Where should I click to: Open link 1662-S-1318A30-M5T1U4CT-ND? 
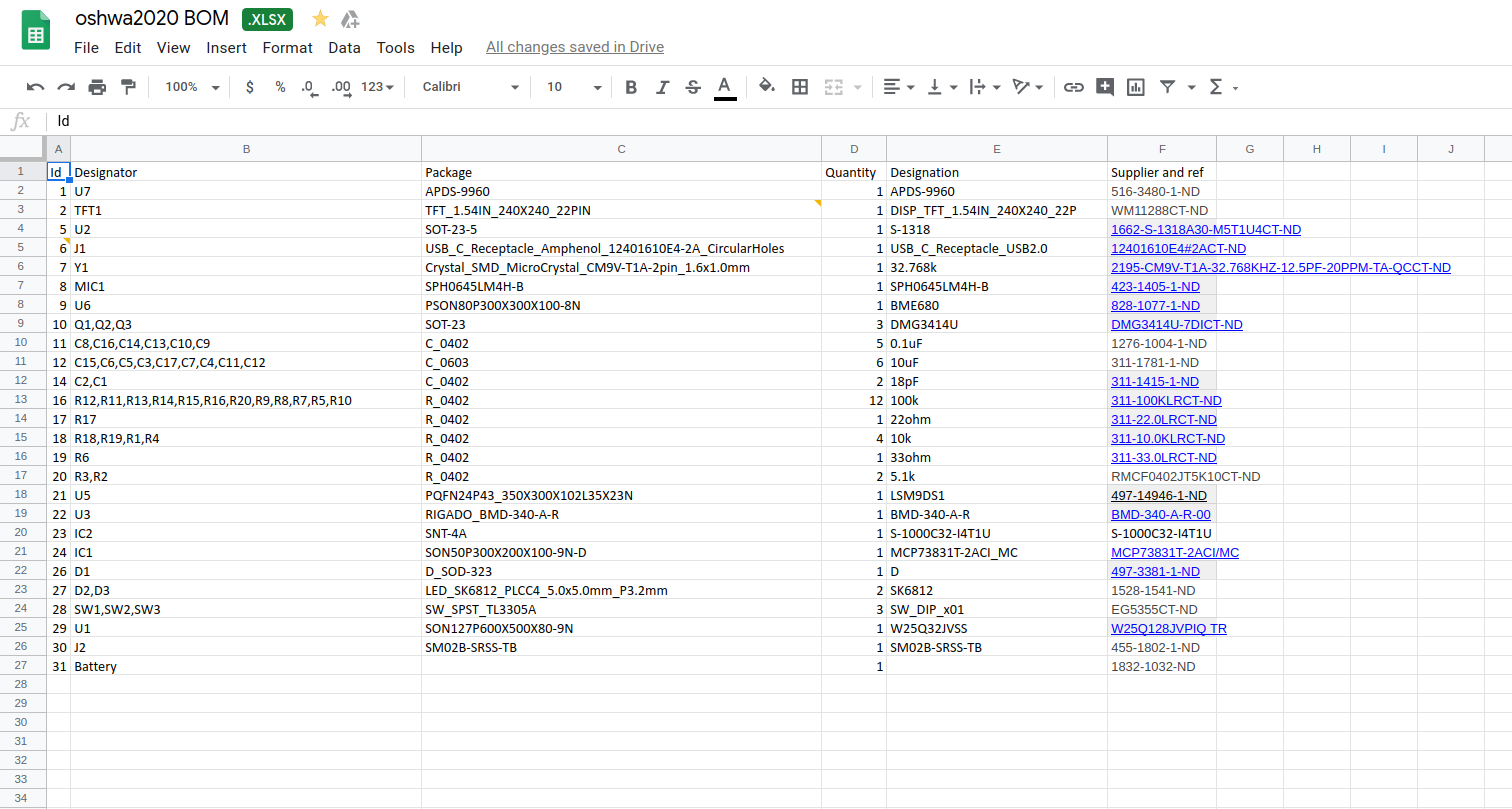point(1206,229)
